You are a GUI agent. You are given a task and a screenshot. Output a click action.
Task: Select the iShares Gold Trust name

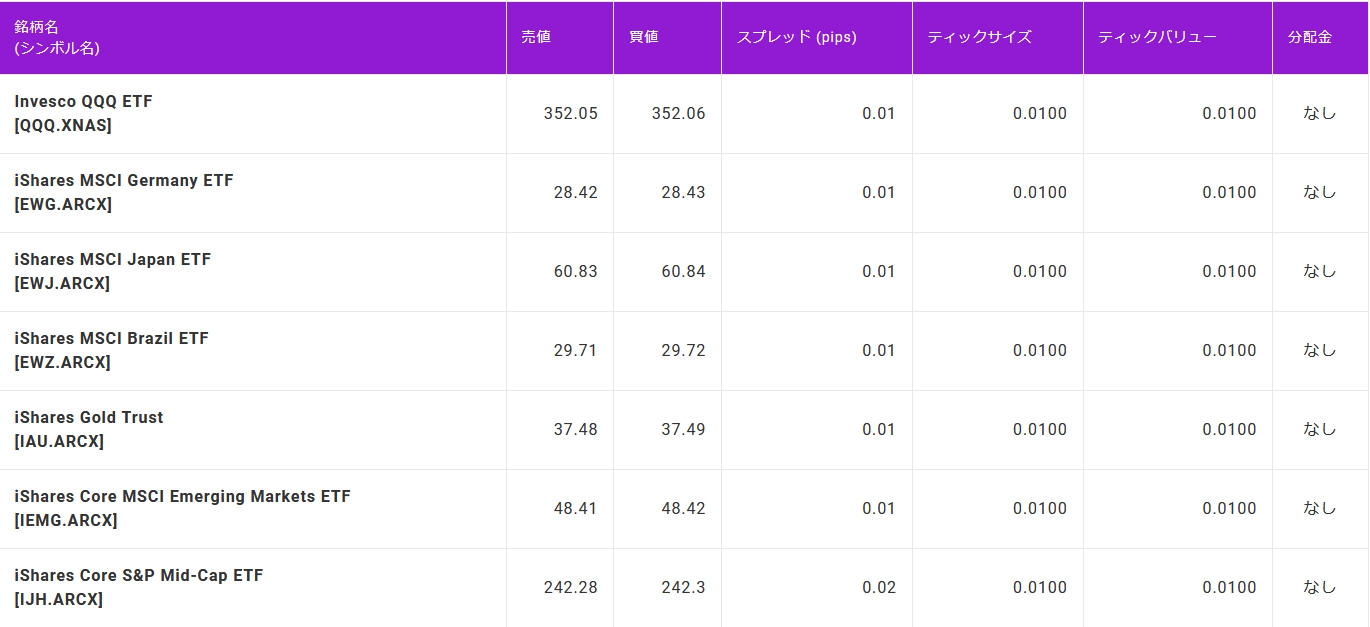click(88, 417)
